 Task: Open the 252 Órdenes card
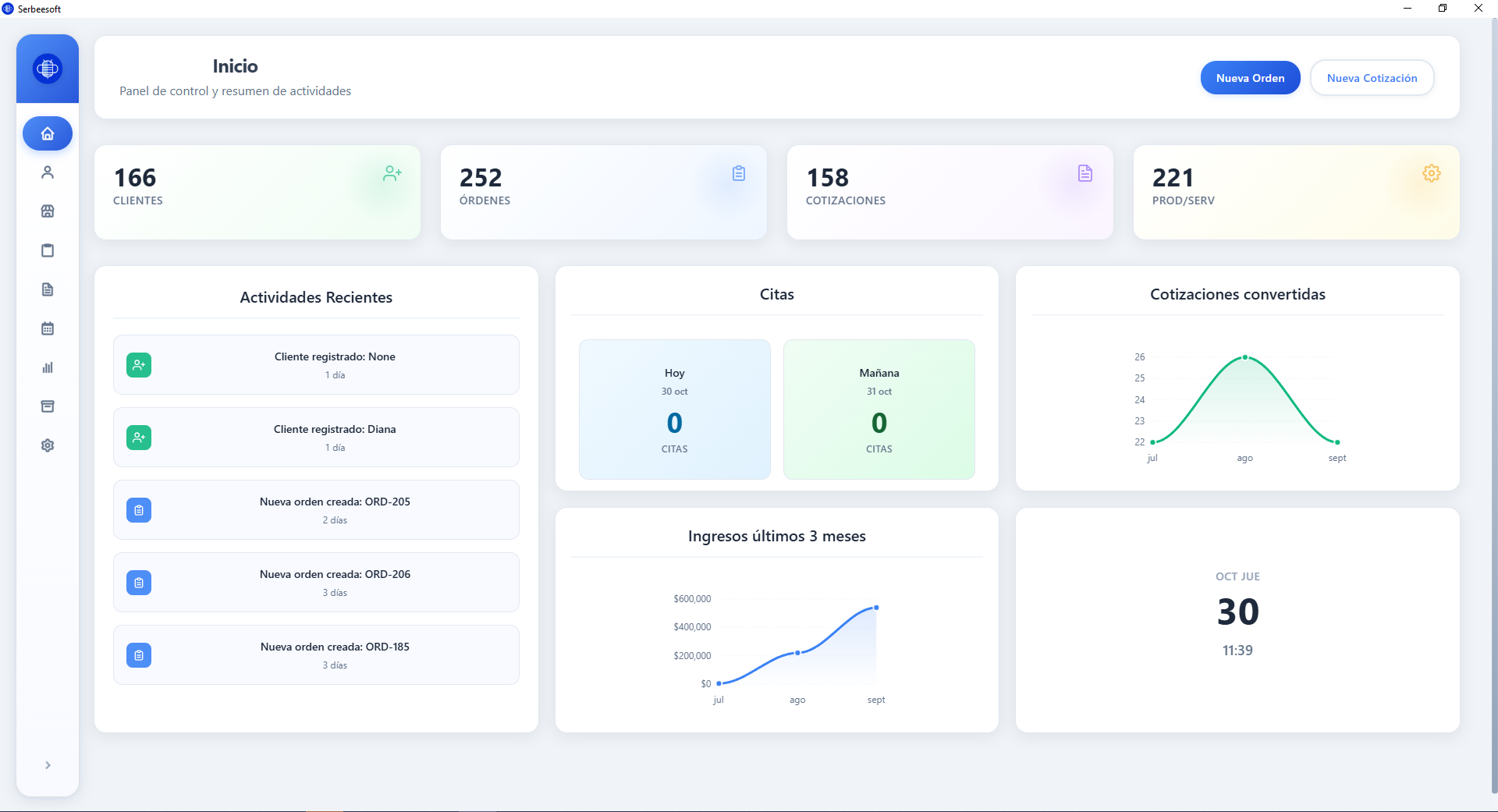(x=604, y=192)
